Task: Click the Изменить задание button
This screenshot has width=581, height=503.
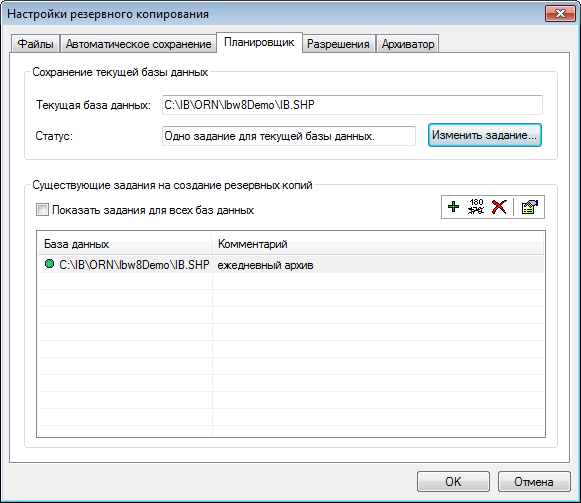Action: 485,135
